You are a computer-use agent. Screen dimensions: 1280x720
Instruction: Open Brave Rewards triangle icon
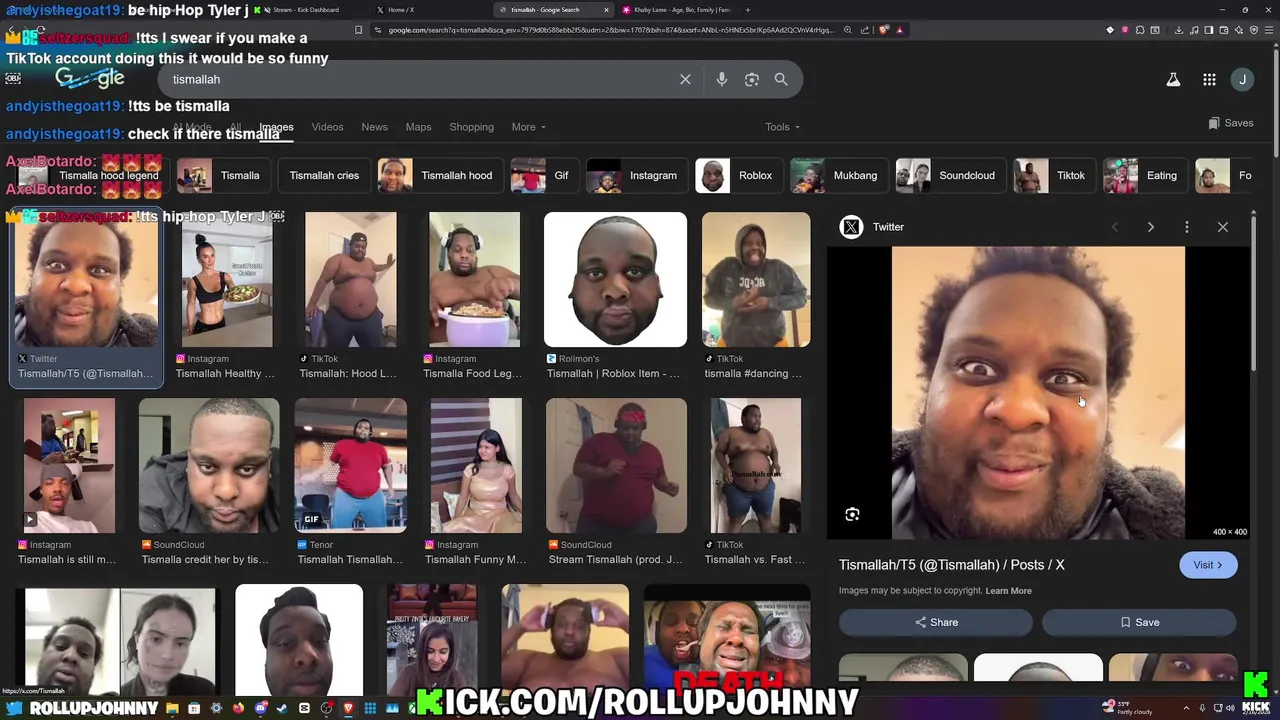[900, 30]
